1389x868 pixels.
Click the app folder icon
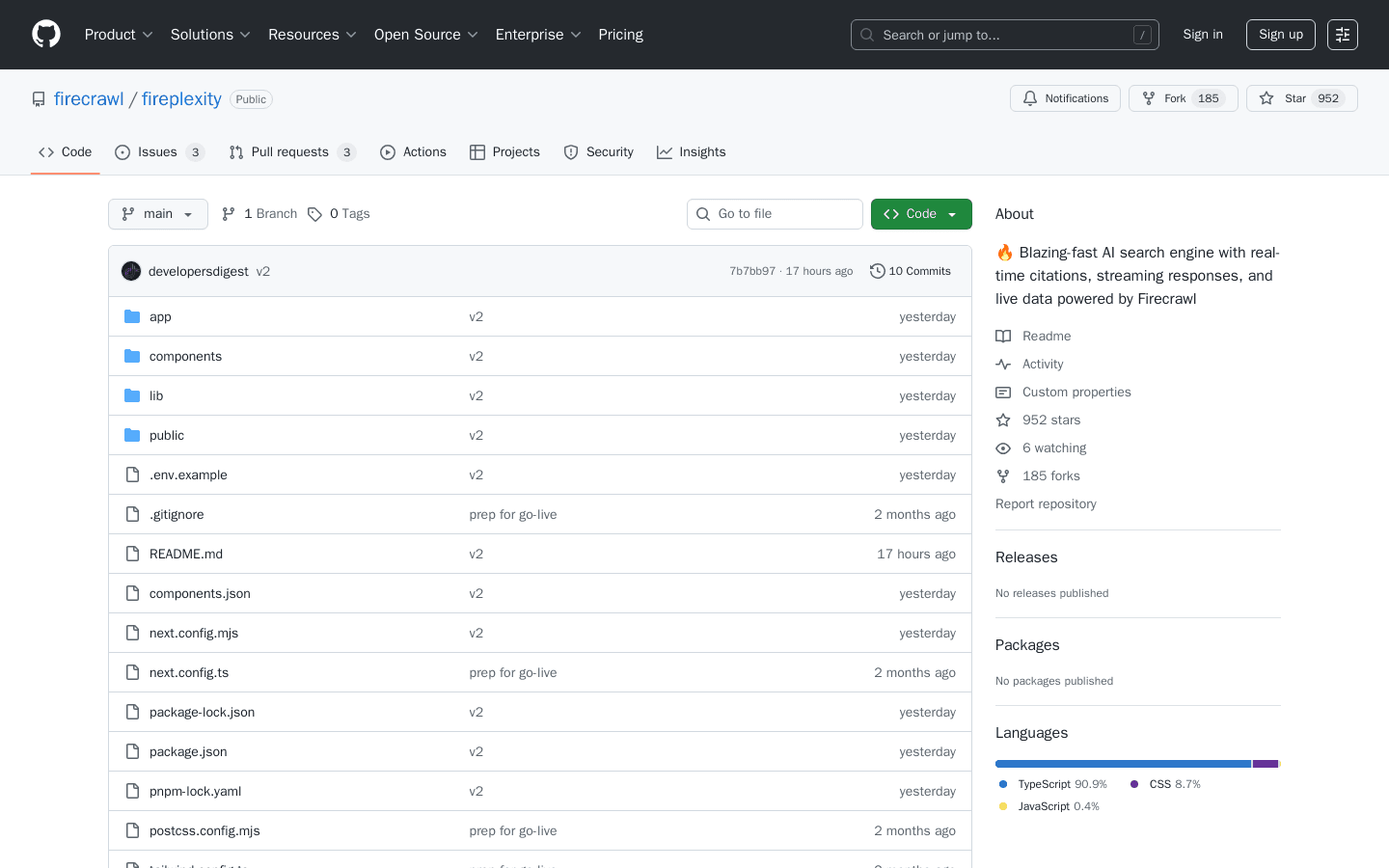coord(131,316)
